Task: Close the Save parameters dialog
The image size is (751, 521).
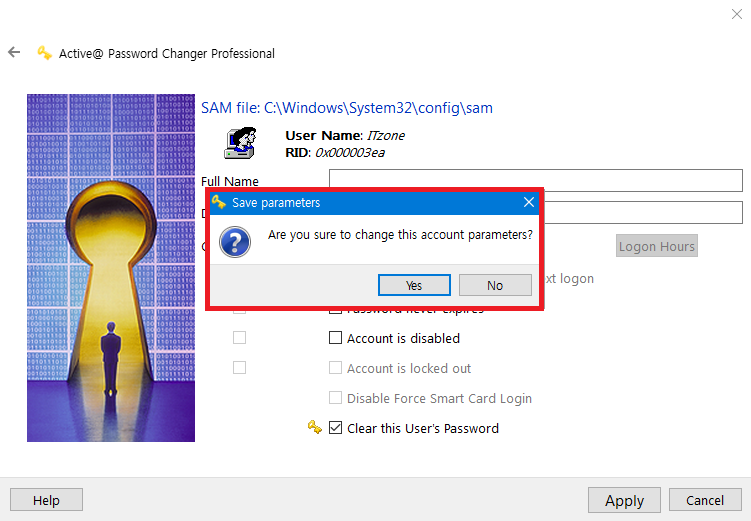Action: click(x=529, y=203)
